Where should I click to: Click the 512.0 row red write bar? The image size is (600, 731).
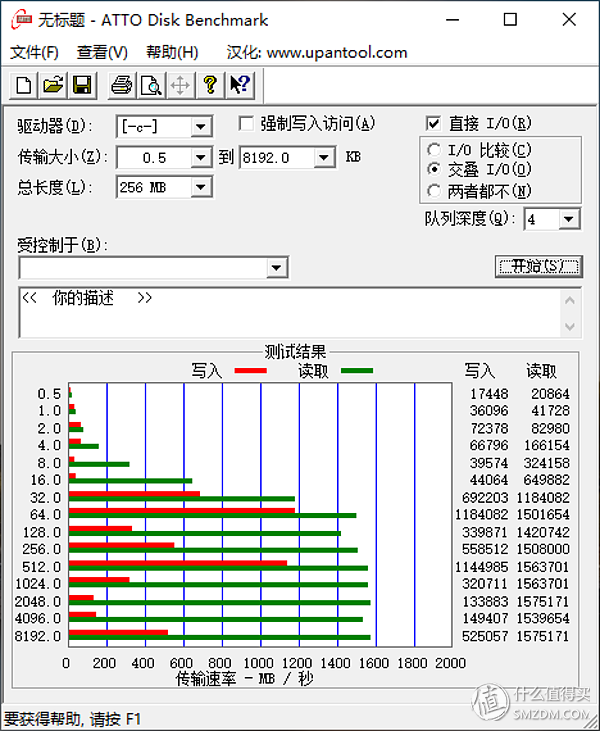point(178,563)
